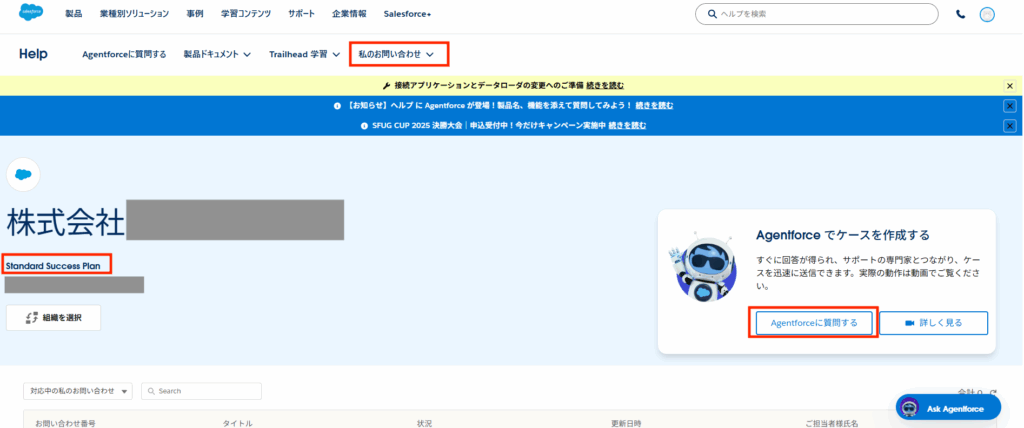Click the Salesforce cloud logo in header

pyautogui.click(x=32, y=13)
